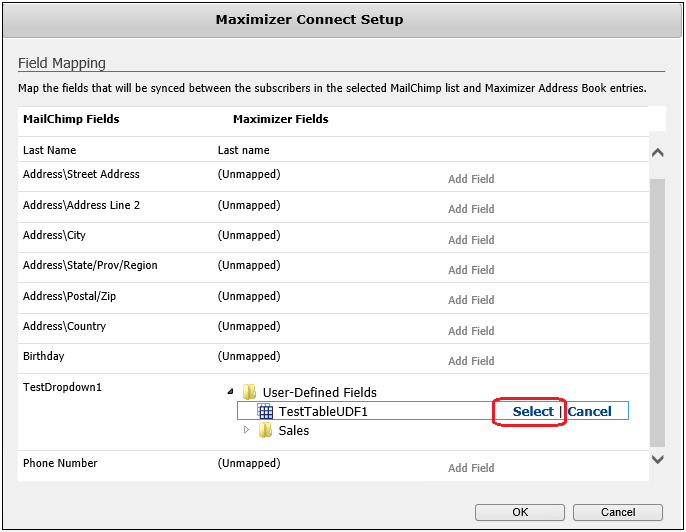The image size is (686, 532).
Task: Select Sales tree item label
Action: tap(294, 430)
